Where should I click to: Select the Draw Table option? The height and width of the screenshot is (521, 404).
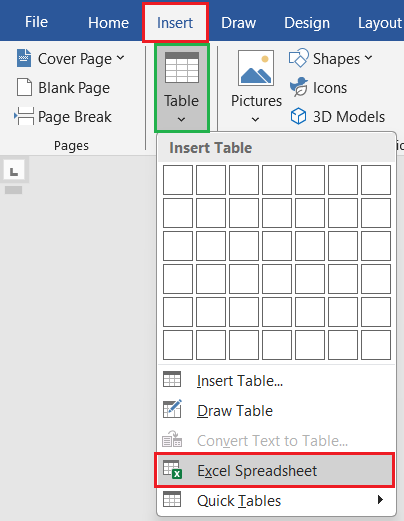point(276,411)
